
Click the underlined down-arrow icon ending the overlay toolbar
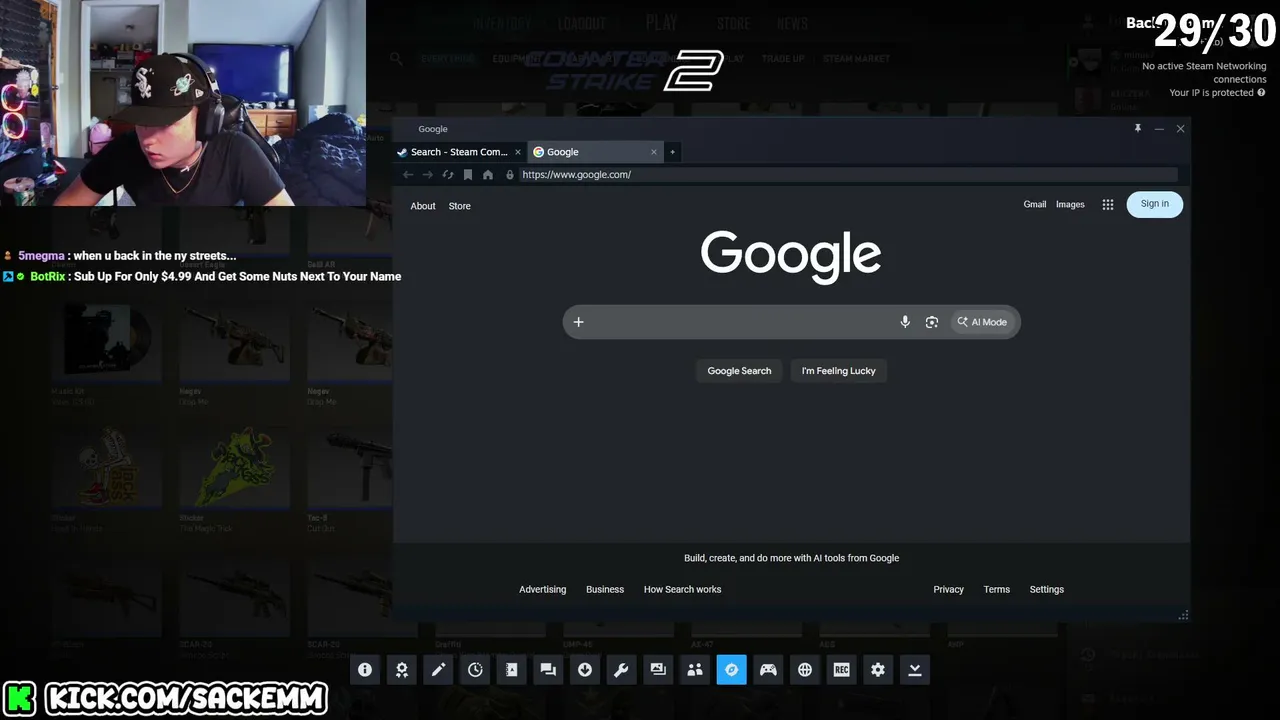[914, 670]
